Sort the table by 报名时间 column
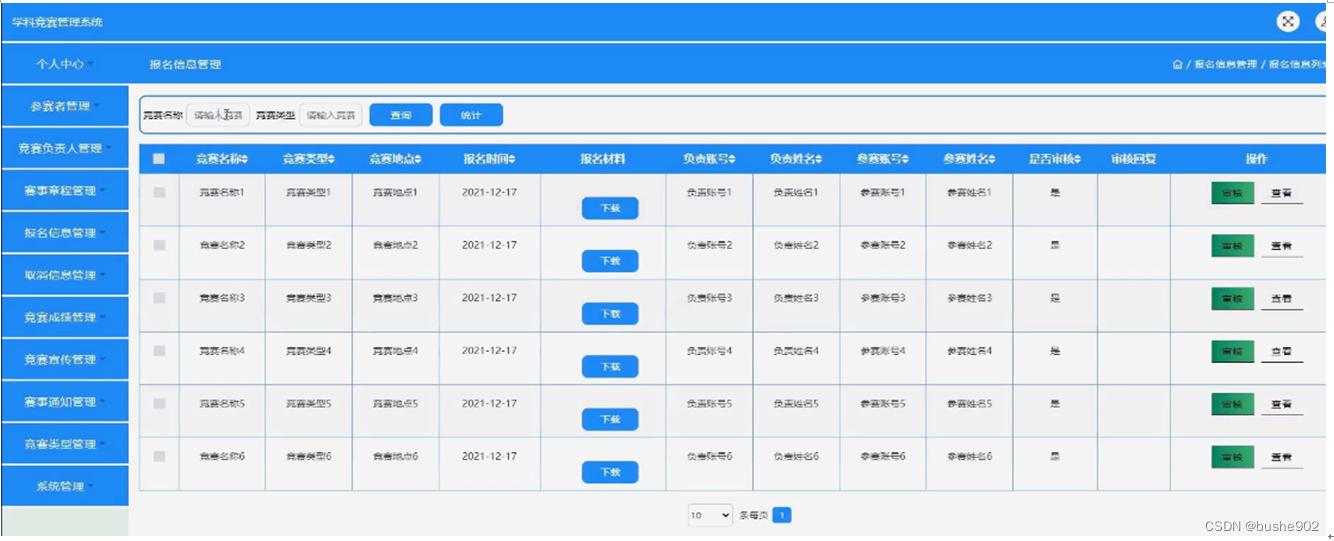Viewport: 1334px width, 541px height. pos(490,159)
